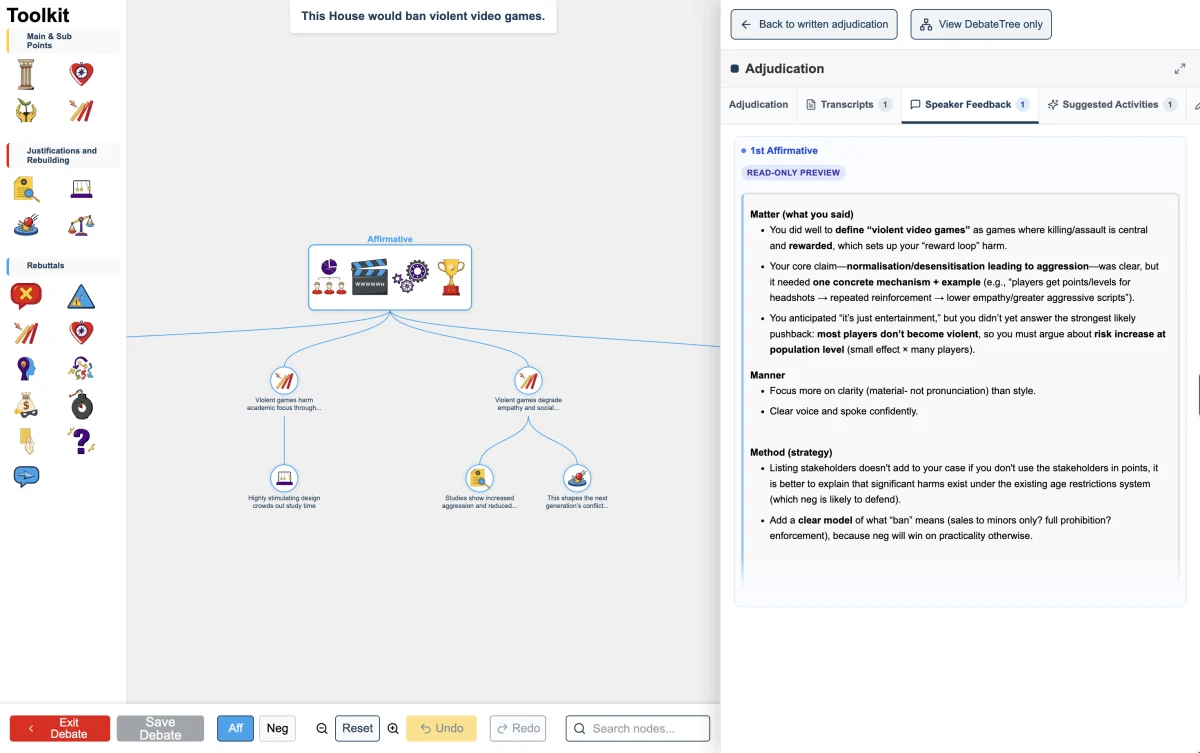Exit the debate
Viewport: 1200px width, 753px height.
click(x=60, y=728)
